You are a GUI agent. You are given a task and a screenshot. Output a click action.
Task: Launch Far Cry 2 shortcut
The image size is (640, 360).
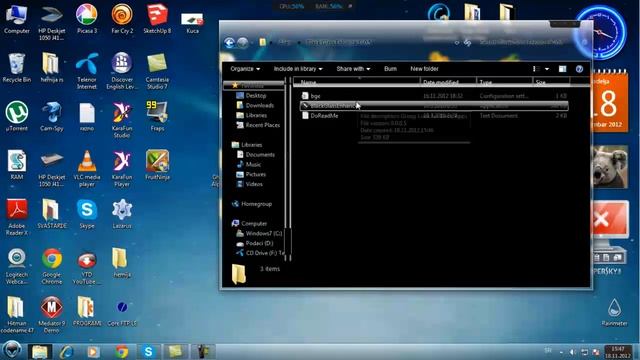(x=122, y=20)
